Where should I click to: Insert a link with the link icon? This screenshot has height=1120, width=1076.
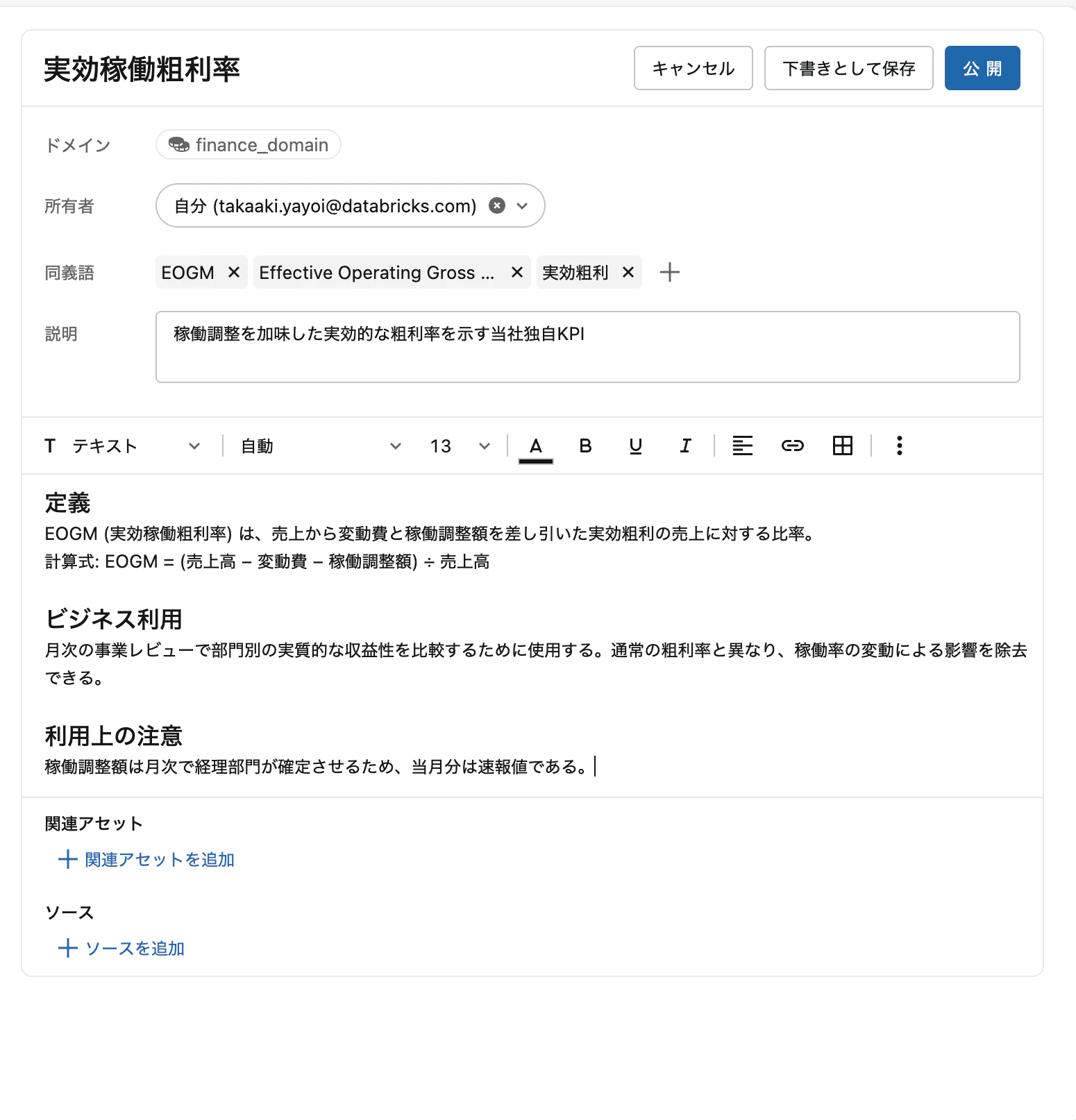[x=793, y=446]
